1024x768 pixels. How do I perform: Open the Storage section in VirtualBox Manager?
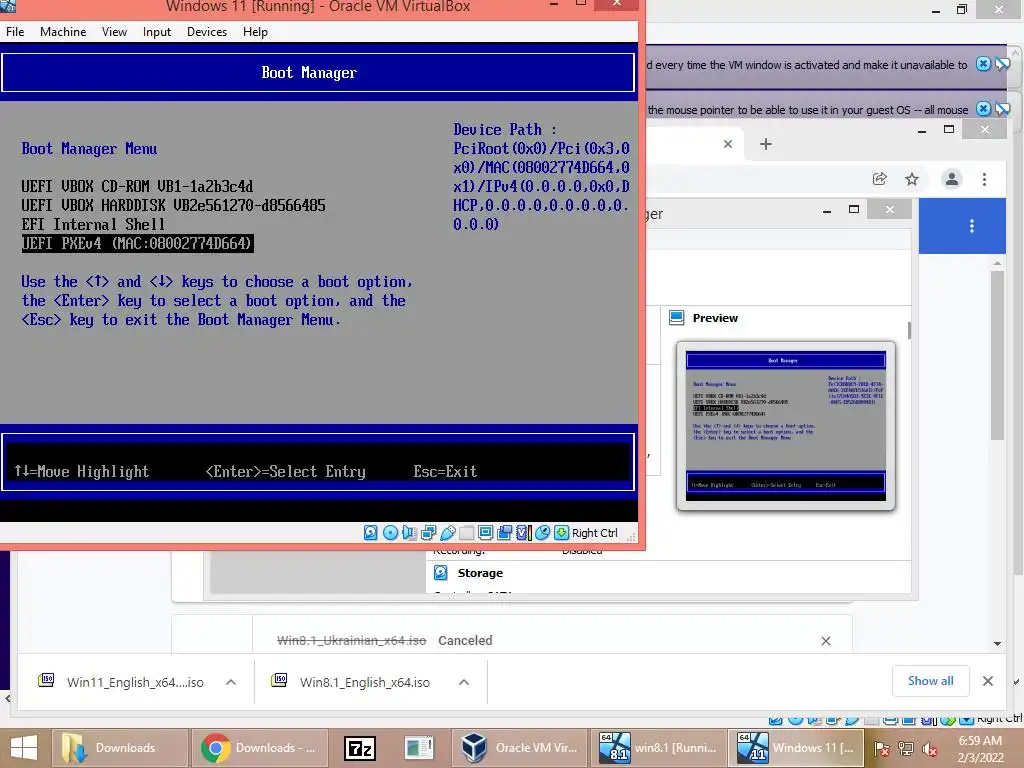(x=480, y=573)
